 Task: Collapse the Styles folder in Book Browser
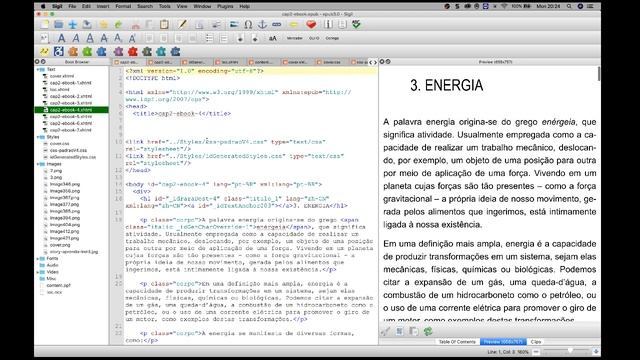pos(38,137)
